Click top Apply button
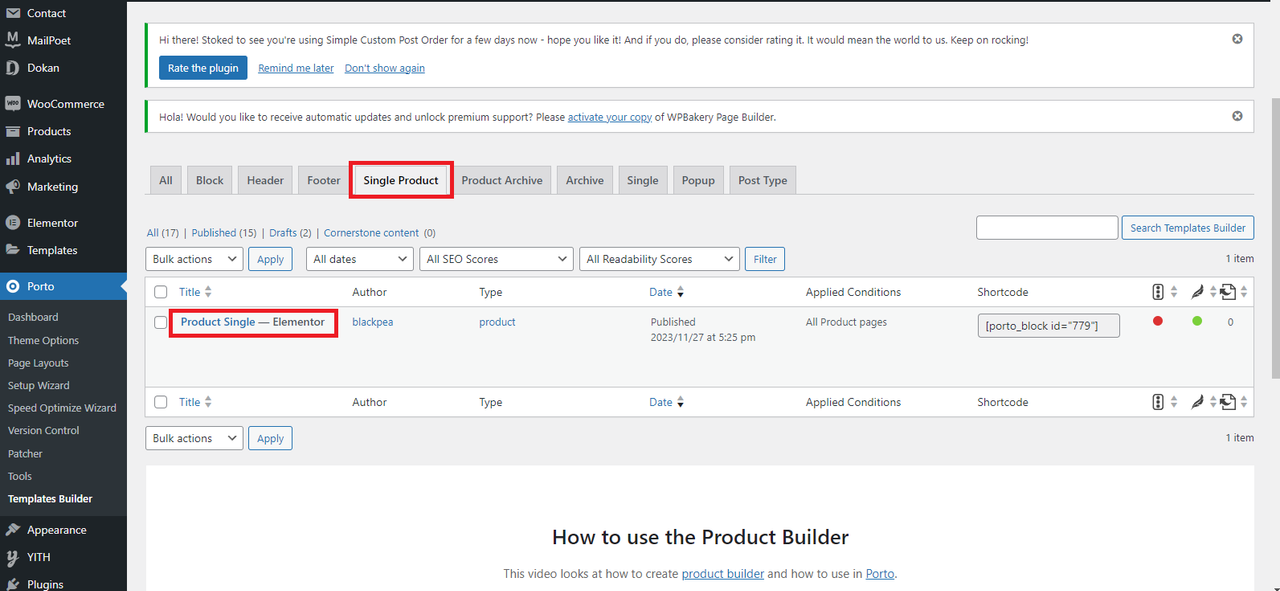The width and height of the screenshot is (1280, 591). 271,259
